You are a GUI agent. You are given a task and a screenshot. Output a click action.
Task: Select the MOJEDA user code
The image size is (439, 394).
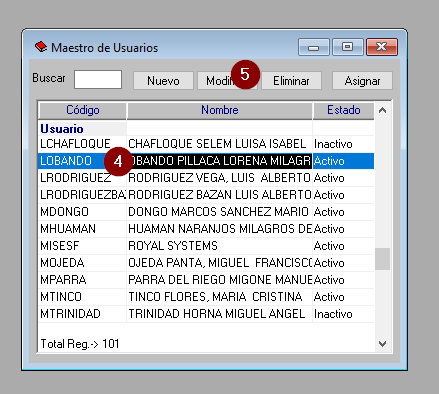click(62, 263)
